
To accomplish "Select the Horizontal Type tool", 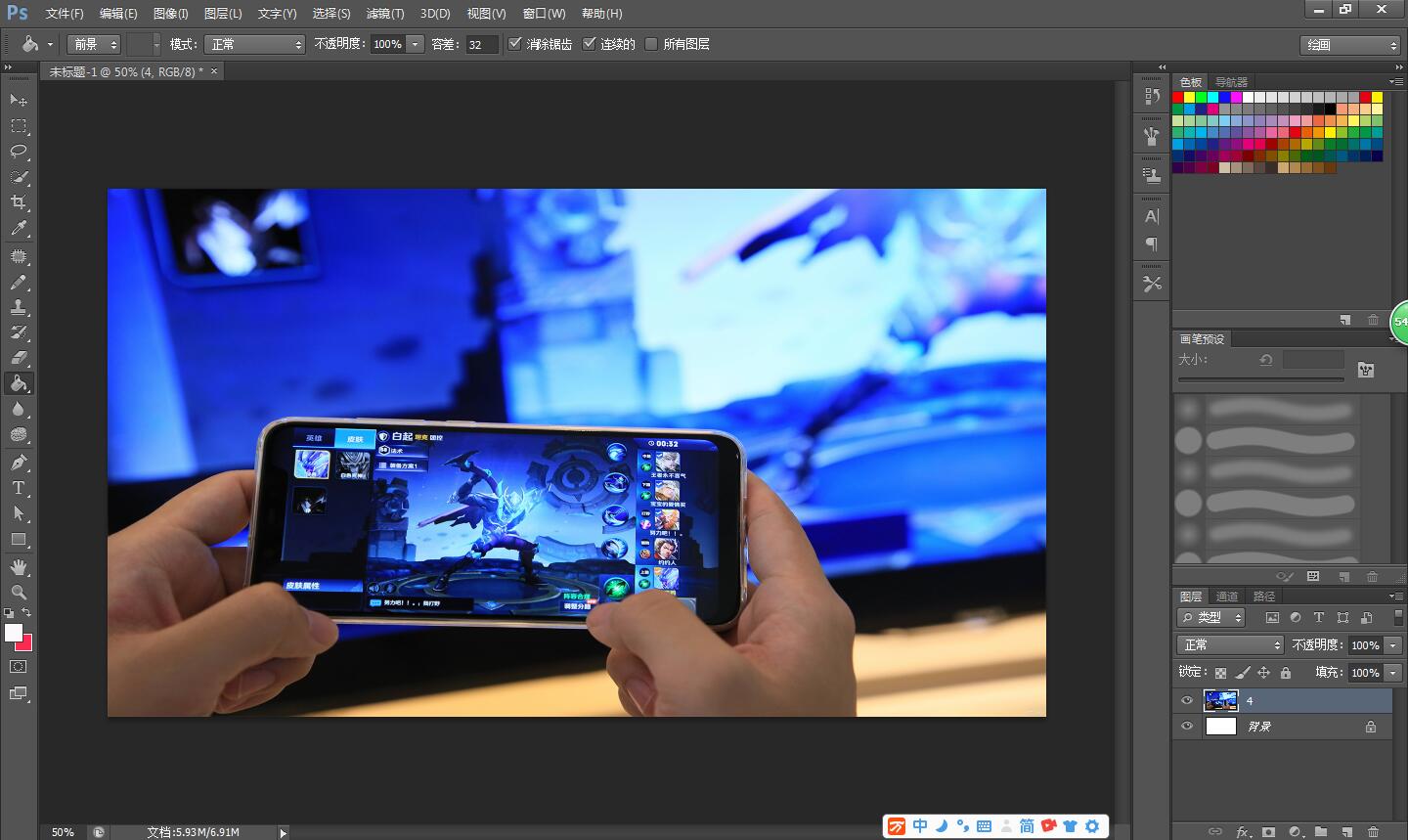I will (19, 488).
